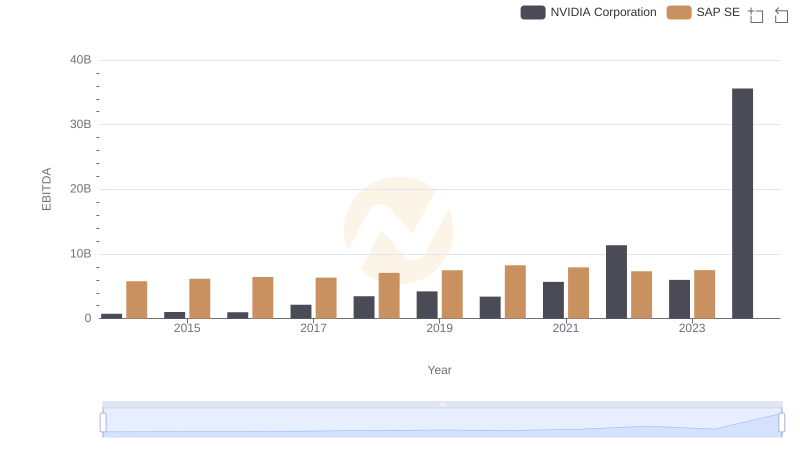Screen dimensions: 800x461
Task: Click the NVIDIA bar for 2018
Action: click(x=364, y=308)
